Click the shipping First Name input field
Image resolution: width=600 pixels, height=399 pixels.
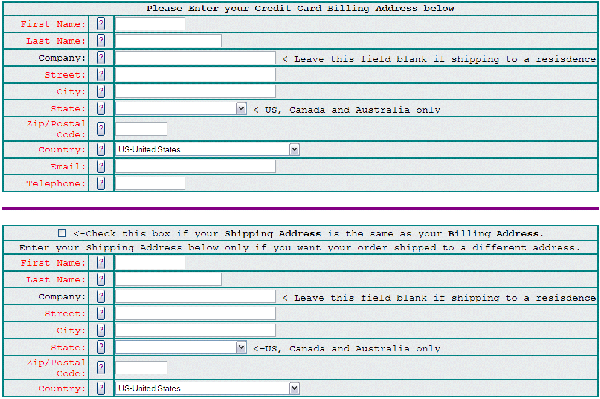(x=150, y=262)
